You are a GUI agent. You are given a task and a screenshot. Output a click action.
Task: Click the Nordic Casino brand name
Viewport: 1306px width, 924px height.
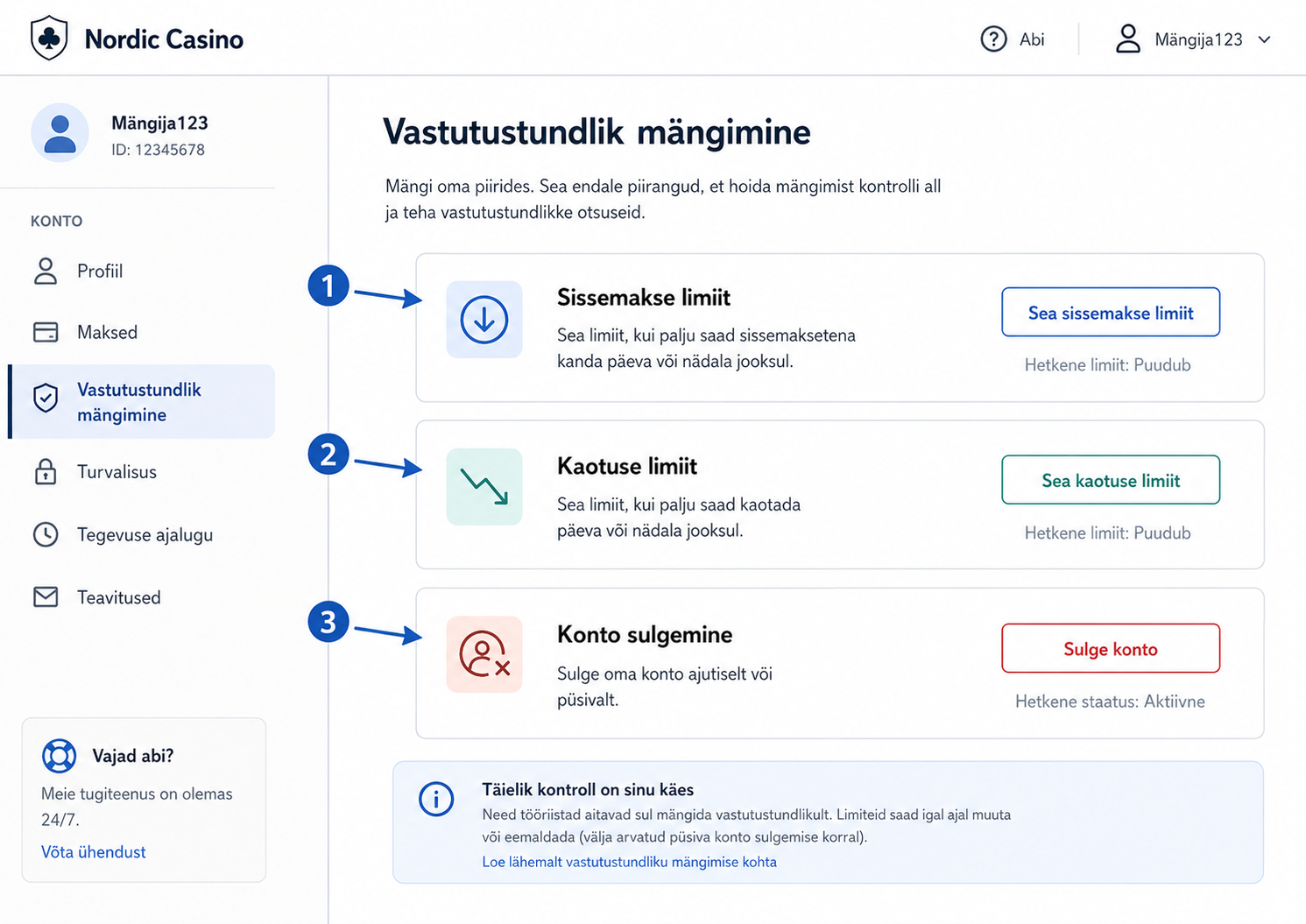[164, 39]
